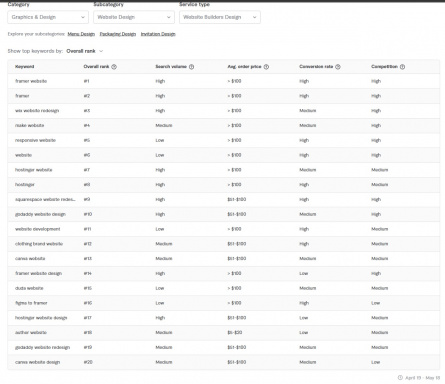Screen dimensions: 445x384
Task: Open the Category dropdown showing Graphics & Design
Action: pyautogui.click(x=48, y=17)
